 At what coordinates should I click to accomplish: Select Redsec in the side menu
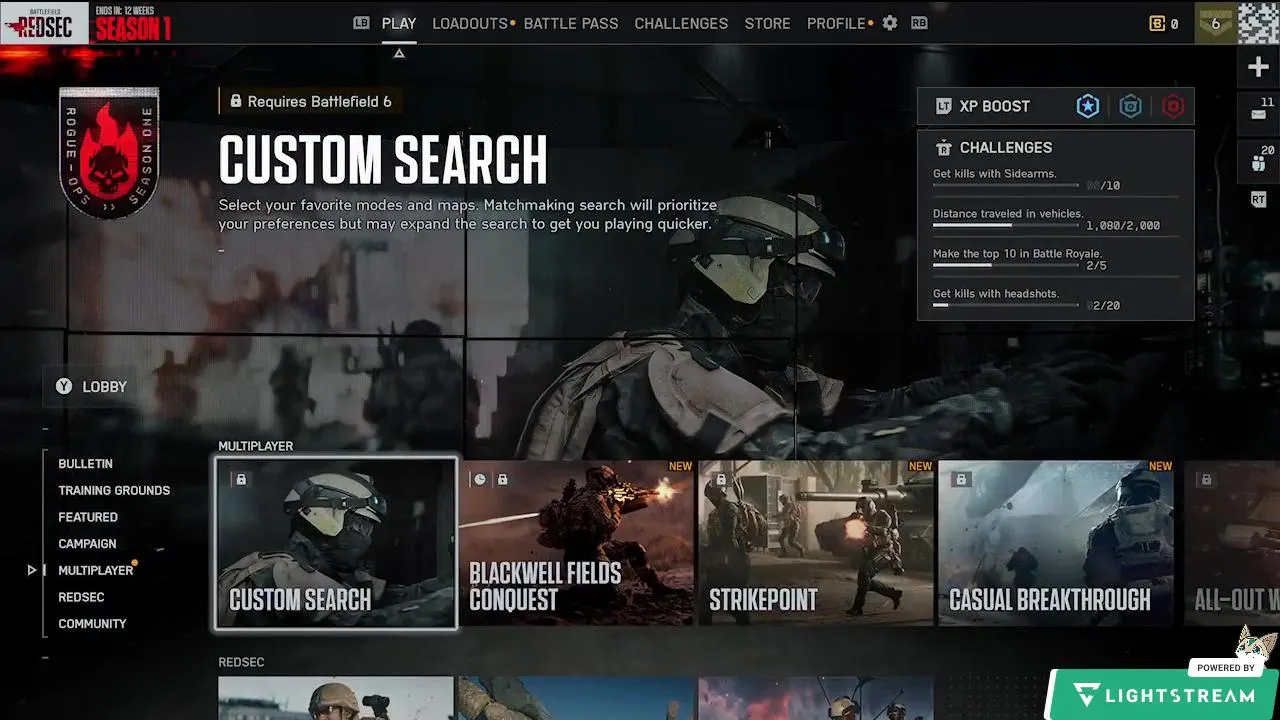(x=81, y=597)
